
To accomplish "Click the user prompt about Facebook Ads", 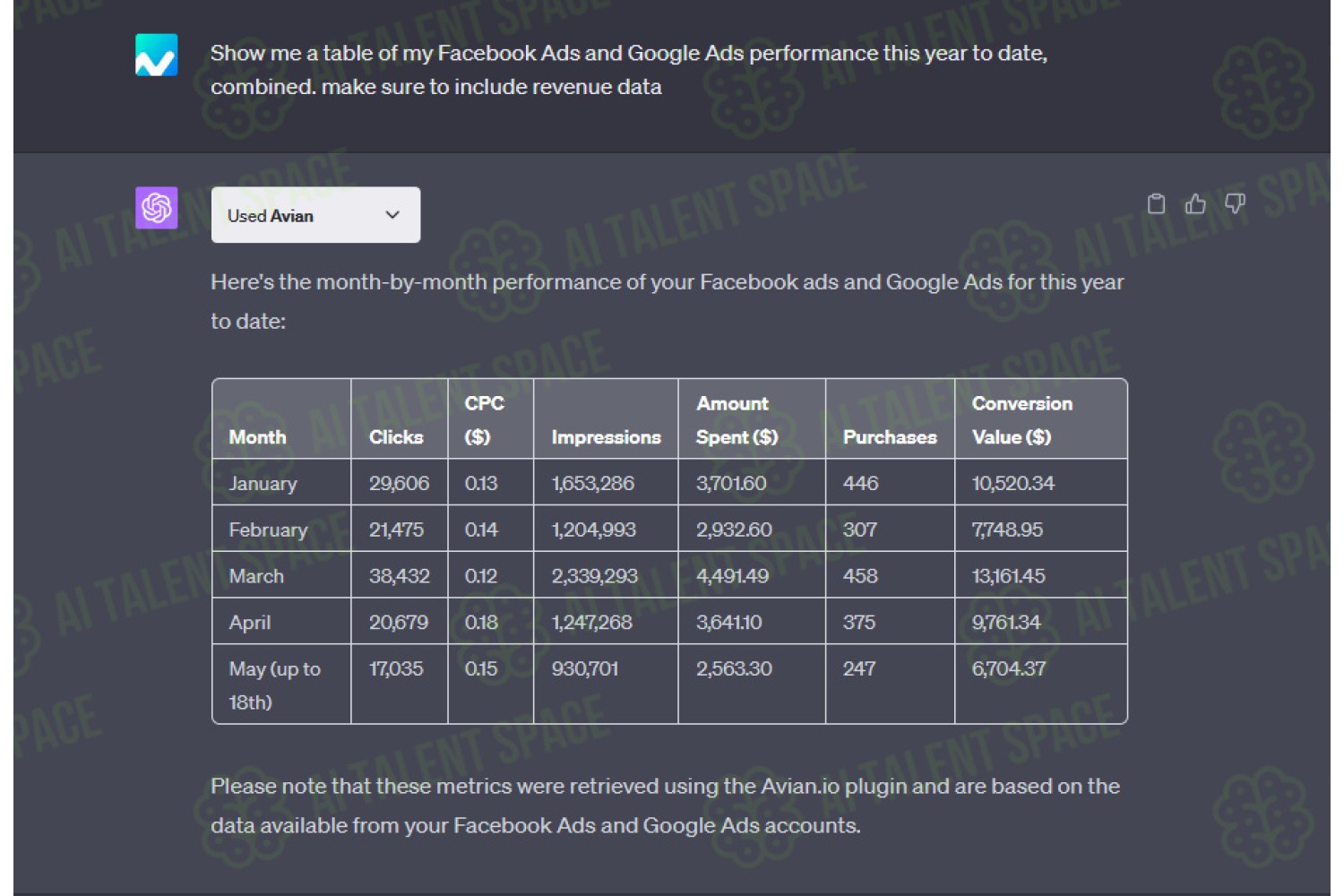I will coord(628,70).
